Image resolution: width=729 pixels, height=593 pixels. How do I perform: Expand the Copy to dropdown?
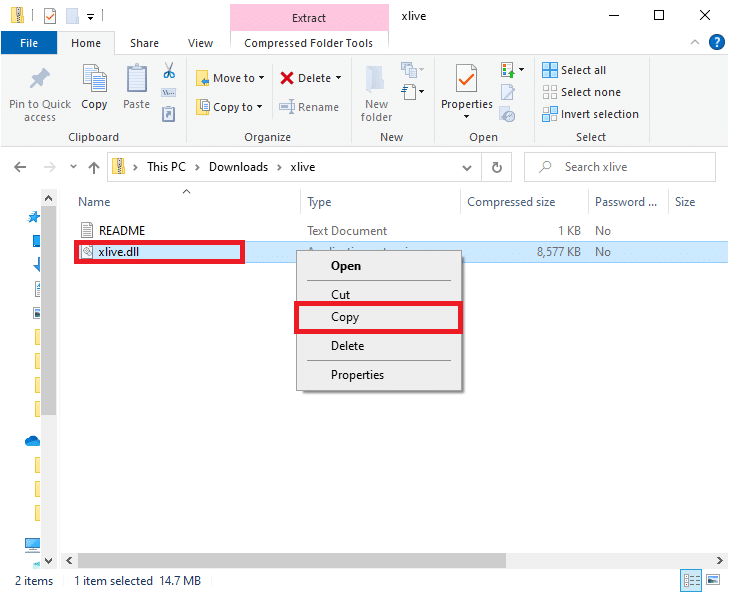click(259, 107)
